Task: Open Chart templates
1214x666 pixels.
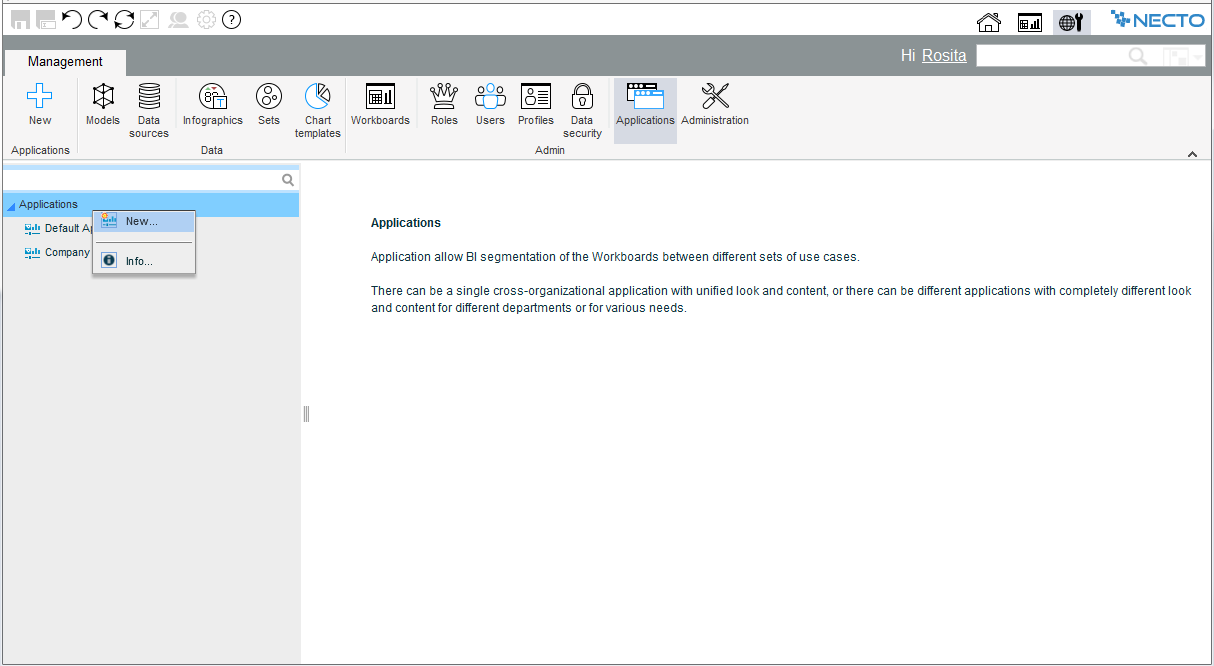Action: (318, 109)
